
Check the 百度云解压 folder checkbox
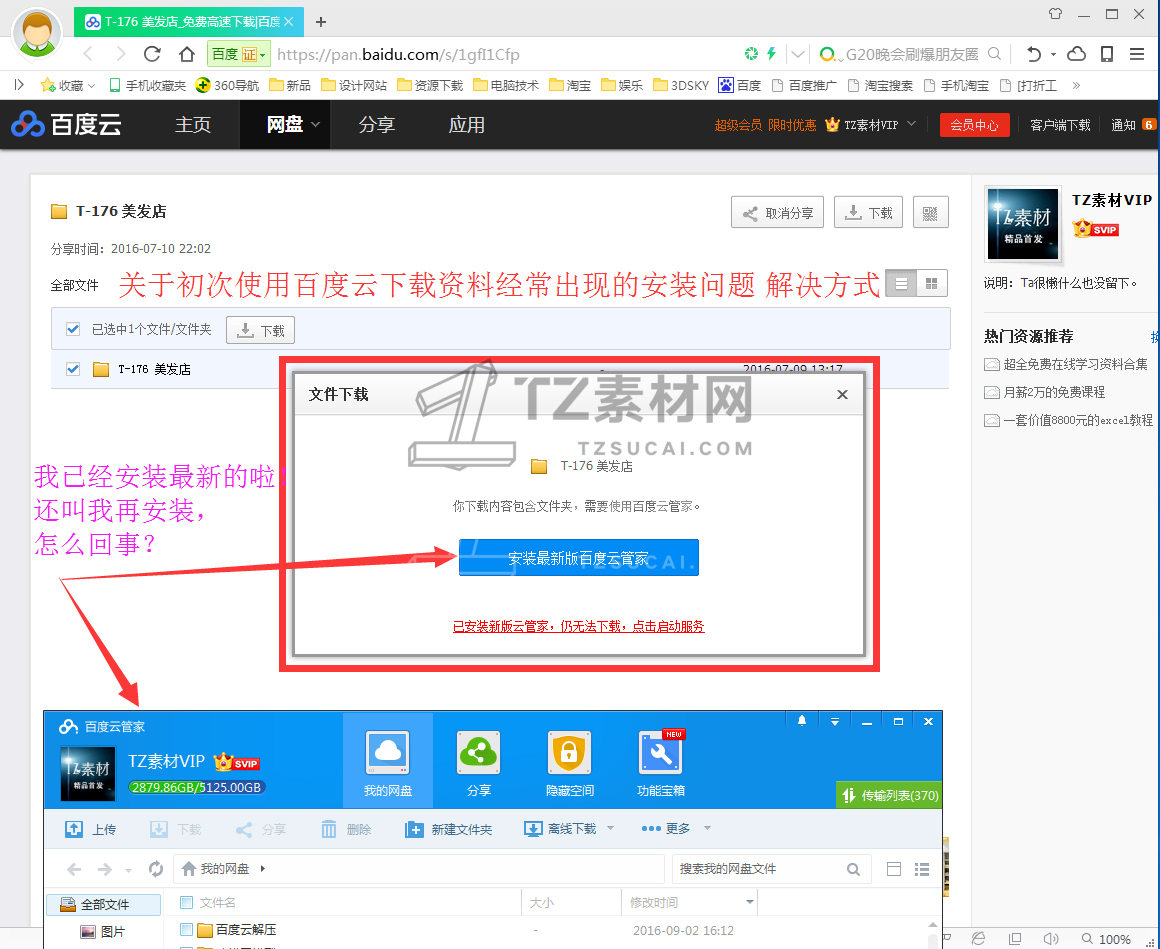click(x=186, y=930)
